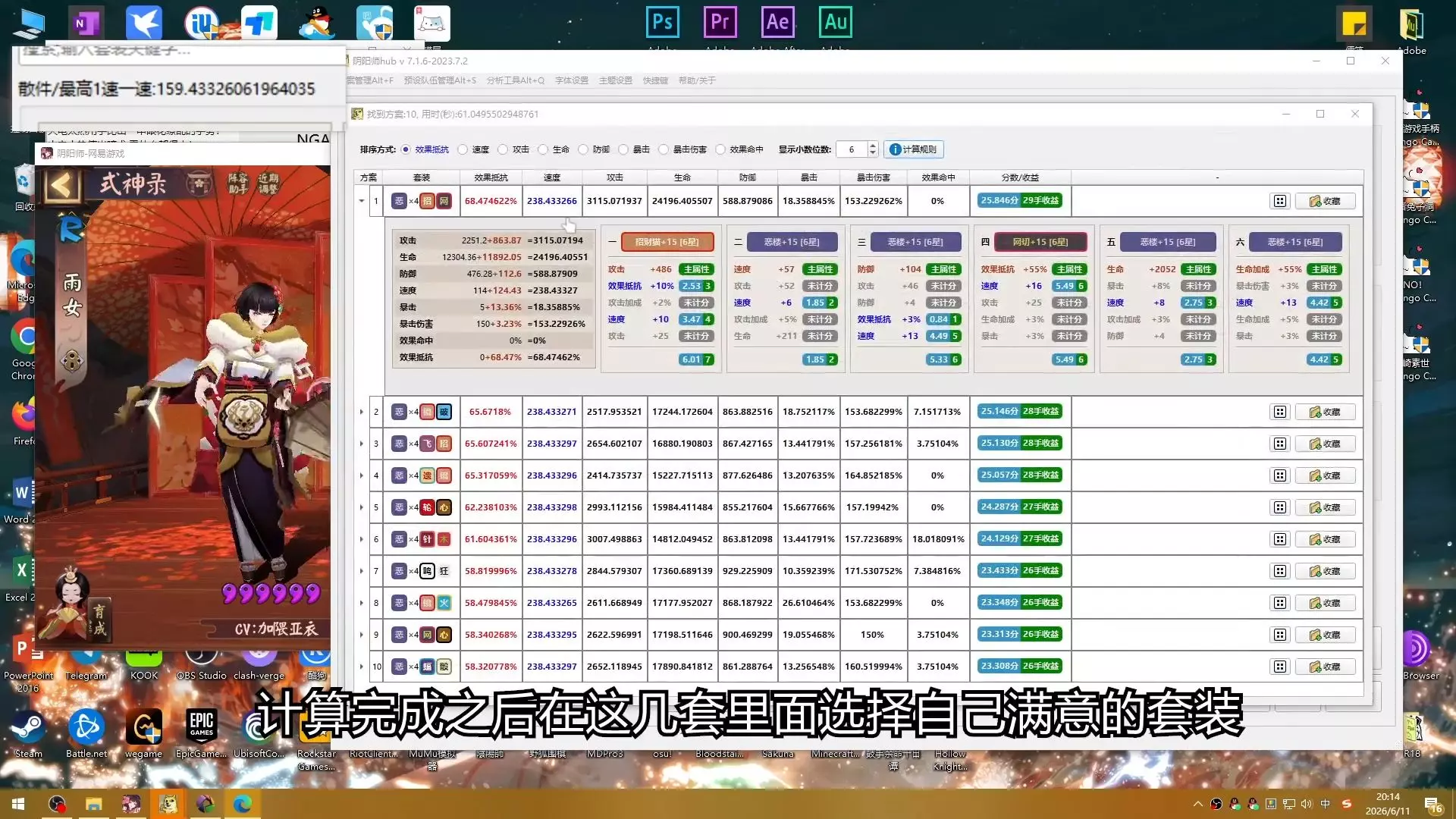Open 快捷键 menu
The image size is (1456, 819).
[655, 80]
